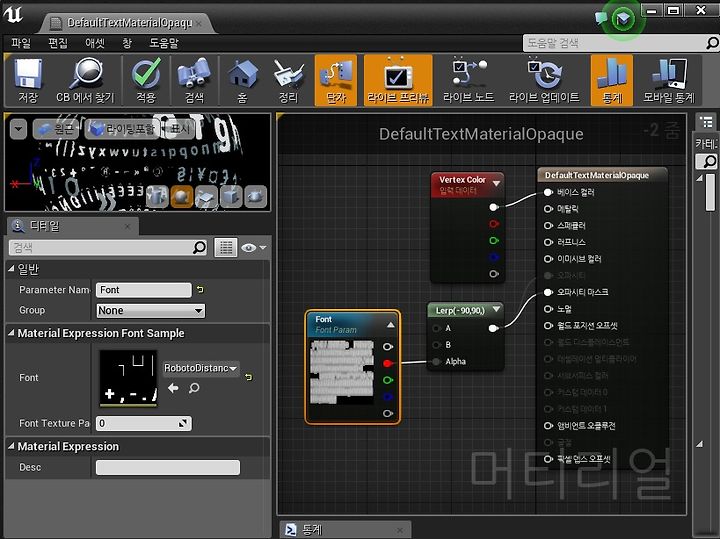Collapse the Vertex Color node arrow
Screen dimensions: 720x539
(x=496, y=183)
